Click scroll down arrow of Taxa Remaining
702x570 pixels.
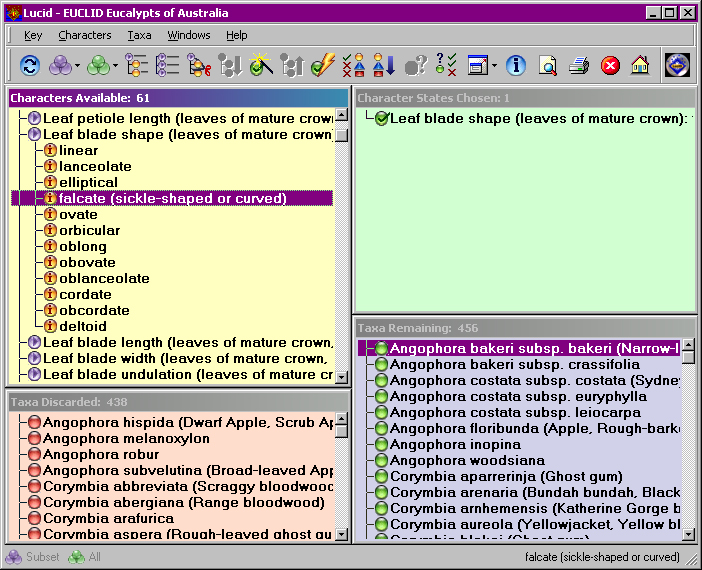[x=688, y=534]
